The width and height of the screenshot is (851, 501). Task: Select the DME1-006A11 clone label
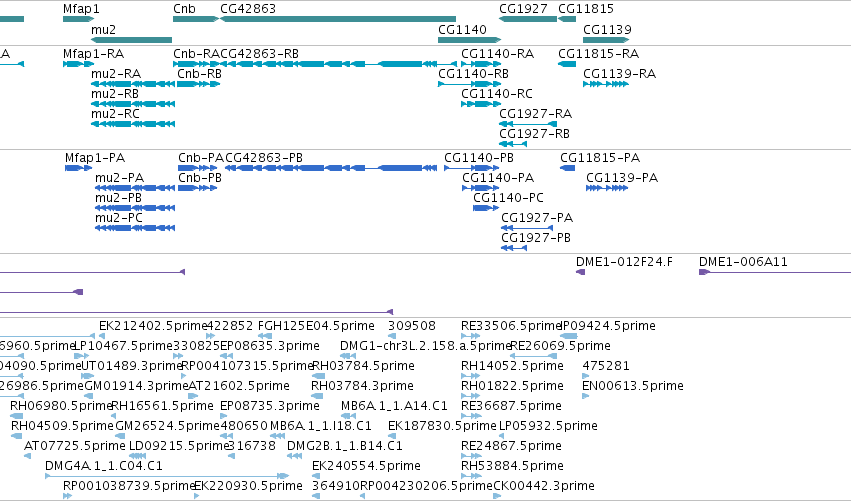click(x=743, y=262)
